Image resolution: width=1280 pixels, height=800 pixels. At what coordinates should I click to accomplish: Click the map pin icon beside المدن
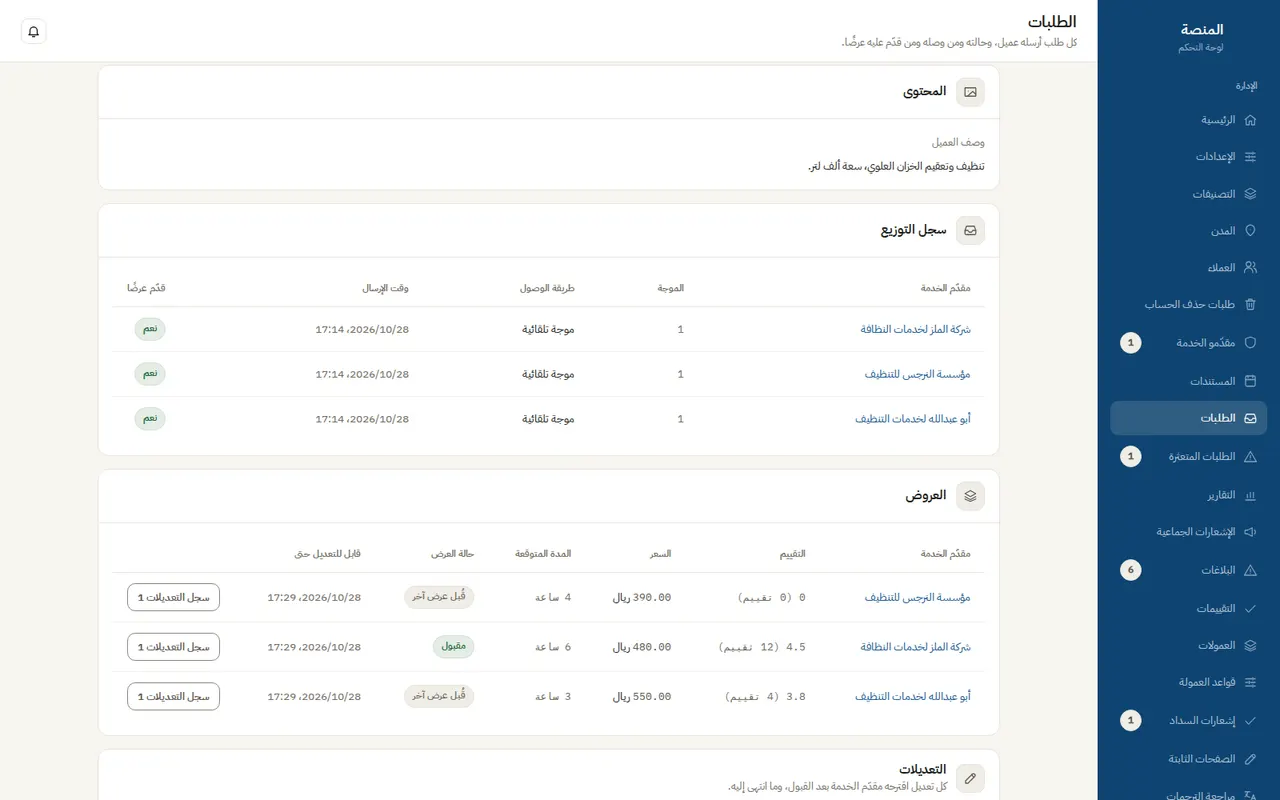pyautogui.click(x=1250, y=231)
